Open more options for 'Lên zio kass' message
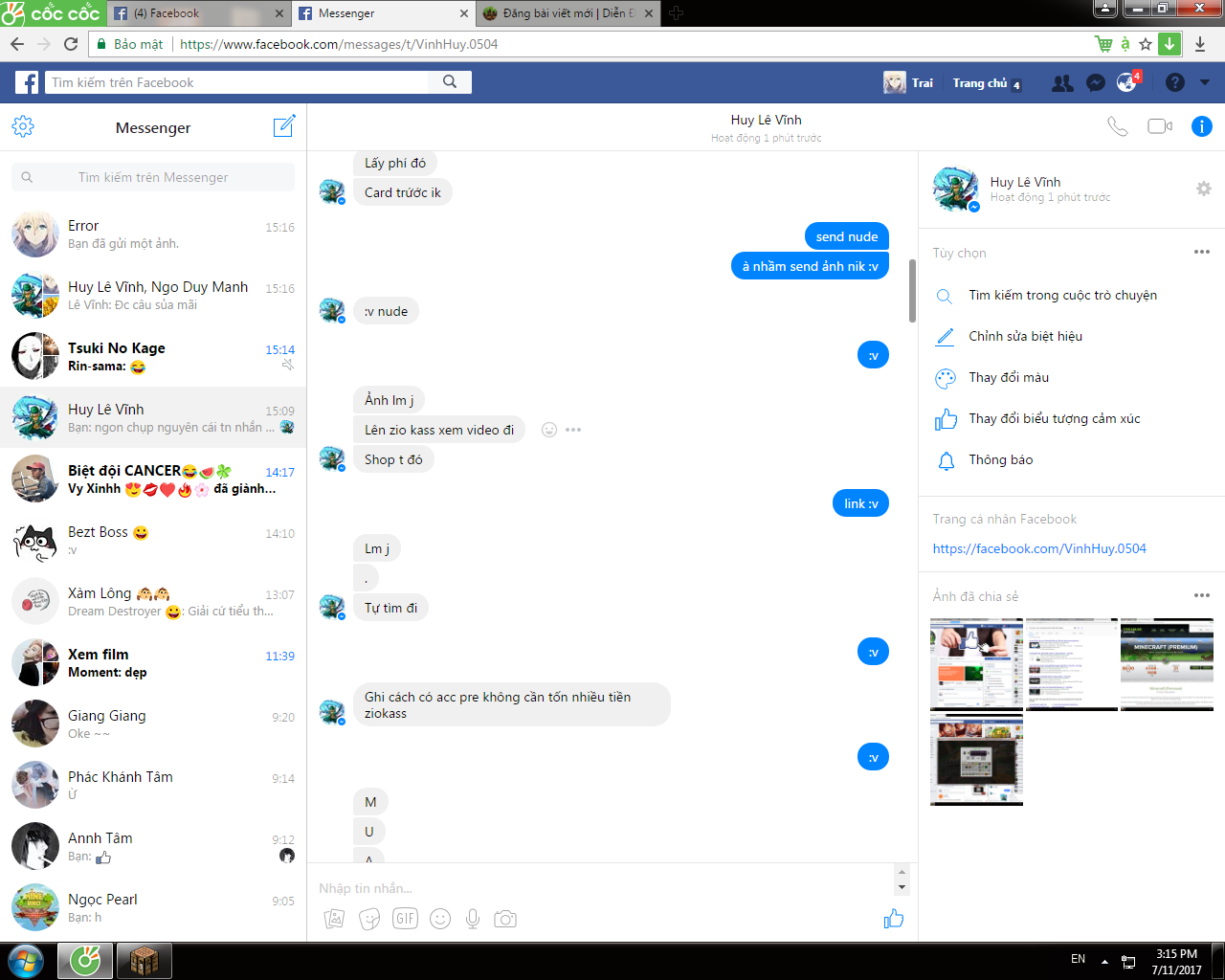Viewport: 1225px width, 980px height. click(573, 430)
